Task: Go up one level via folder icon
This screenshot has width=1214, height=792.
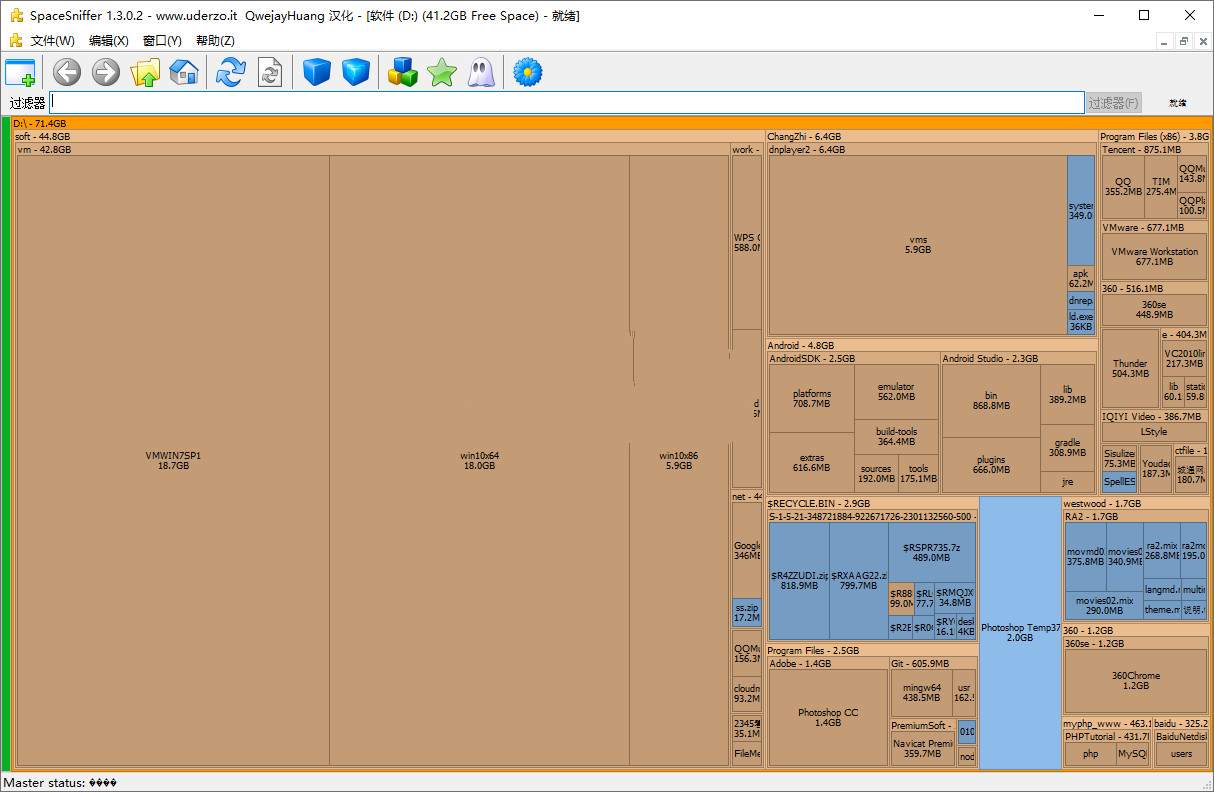Action: pyautogui.click(x=145, y=72)
